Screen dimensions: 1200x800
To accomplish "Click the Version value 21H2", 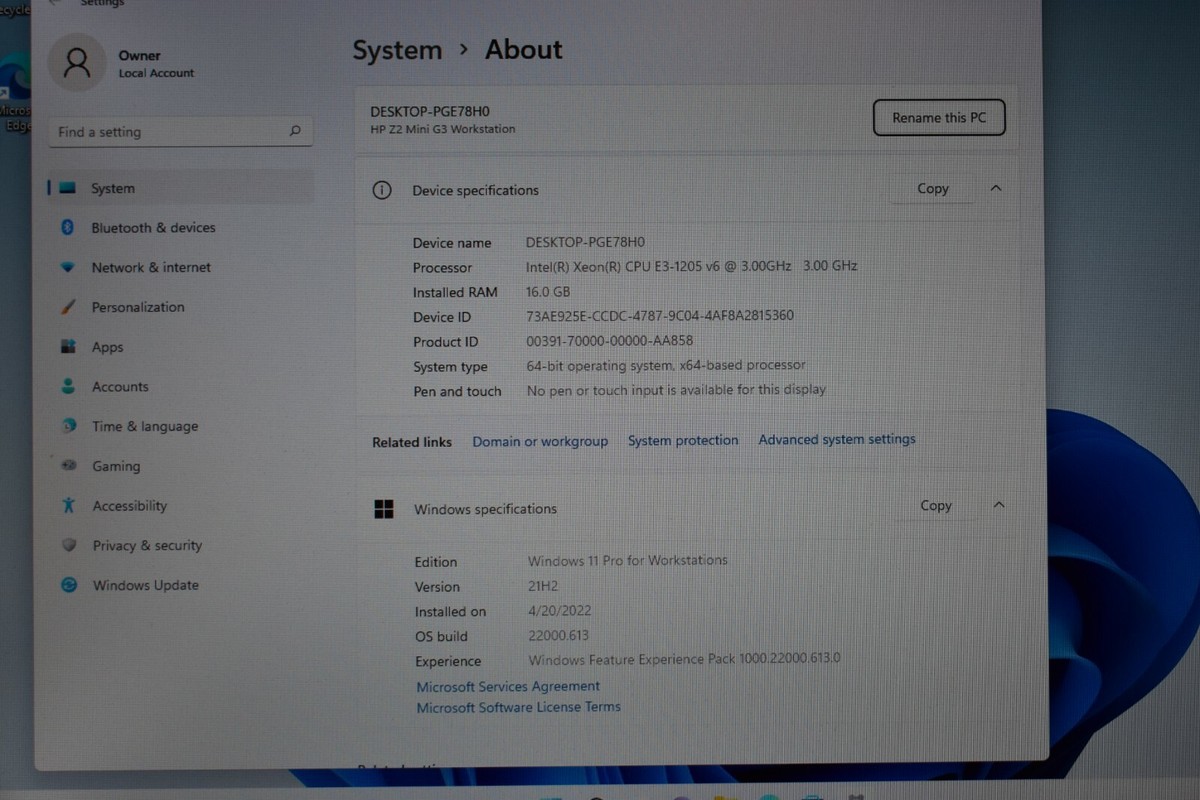I will [x=544, y=586].
